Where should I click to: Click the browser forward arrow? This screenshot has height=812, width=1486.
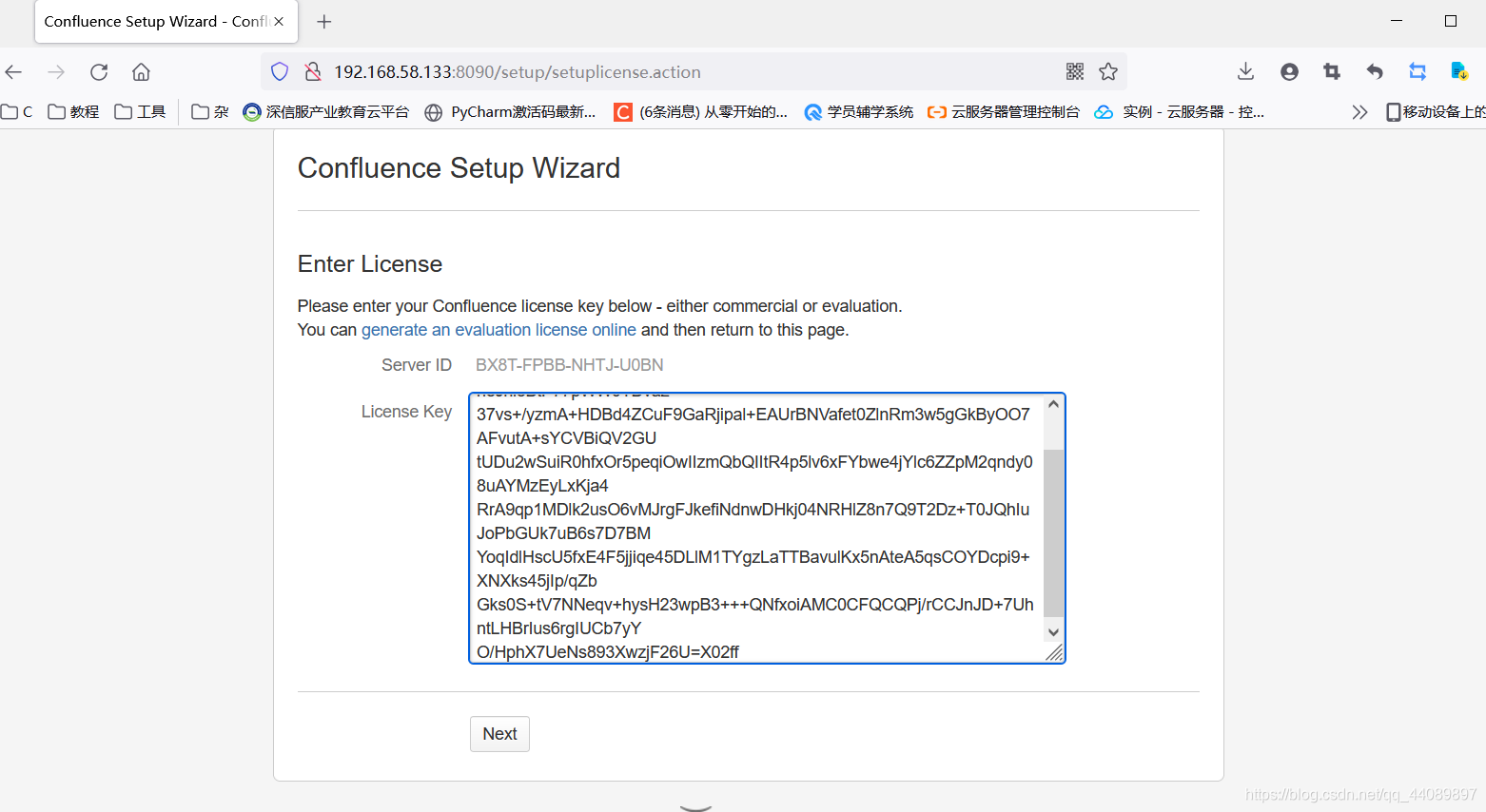point(56,72)
